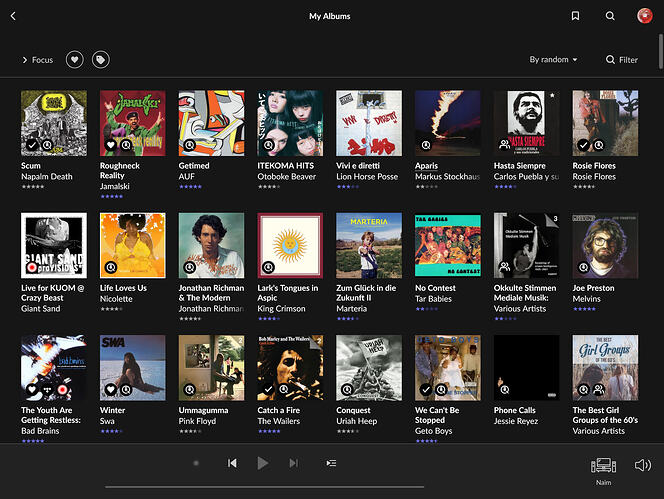Screen dimensions: 664x499
Task: Click the streaming badge on Lark's Tongues cover
Action: tap(268, 267)
